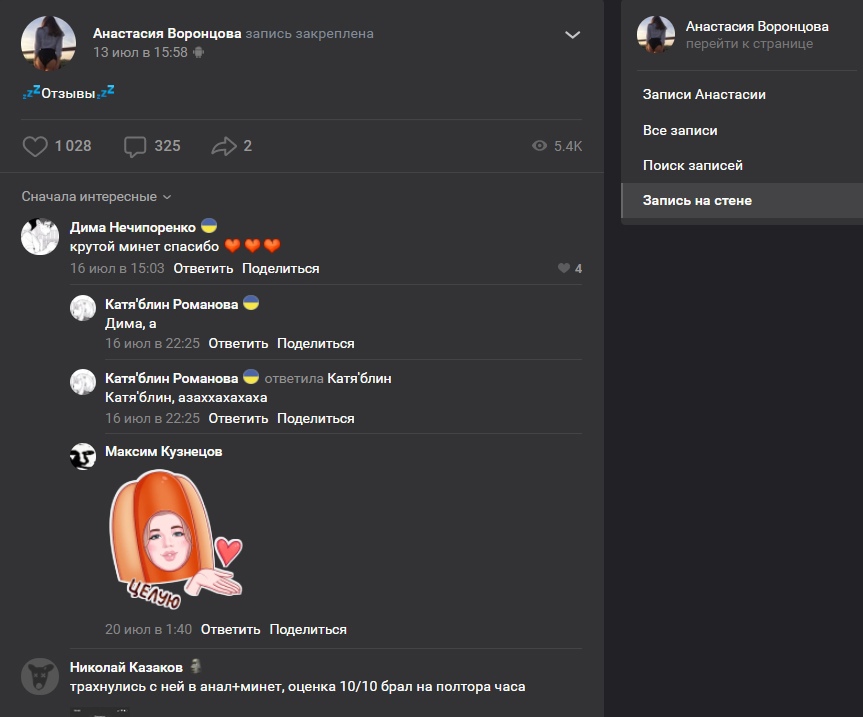Viewport: 863px width, 717px height.
Task: Open comments via speech bubble icon
Action: (x=135, y=147)
